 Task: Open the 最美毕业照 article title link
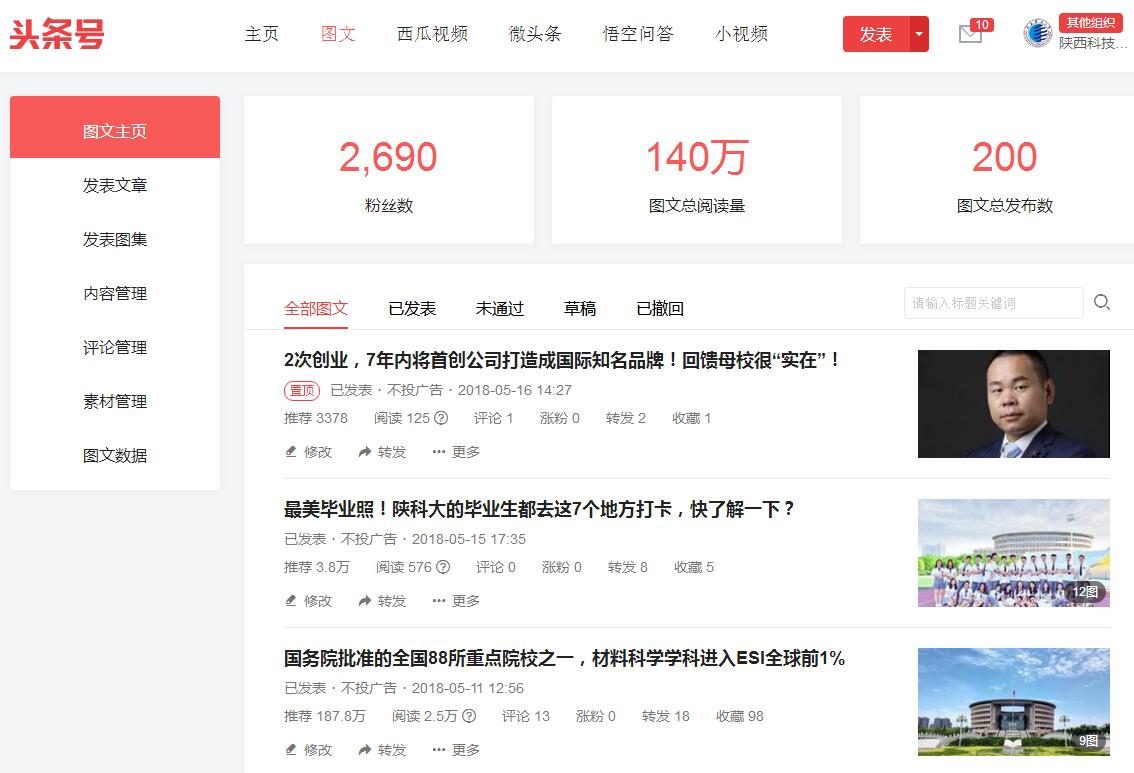coord(540,509)
